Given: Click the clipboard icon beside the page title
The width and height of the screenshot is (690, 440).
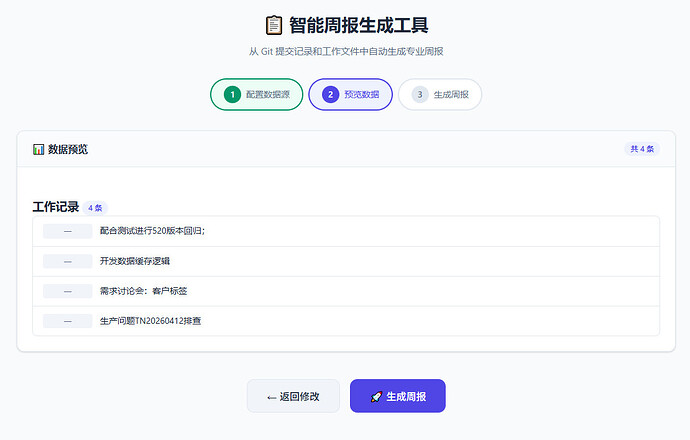Looking at the screenshot, I should click(273, 25).
